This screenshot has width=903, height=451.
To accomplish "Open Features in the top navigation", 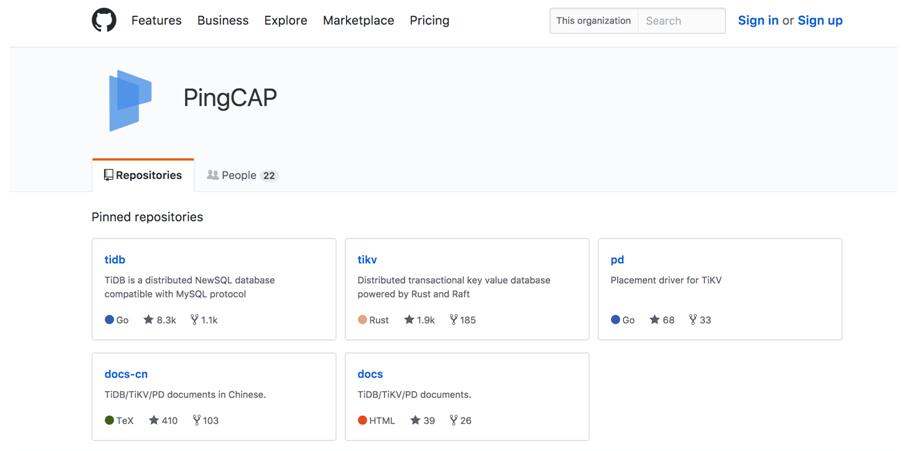I will (156, 20).
